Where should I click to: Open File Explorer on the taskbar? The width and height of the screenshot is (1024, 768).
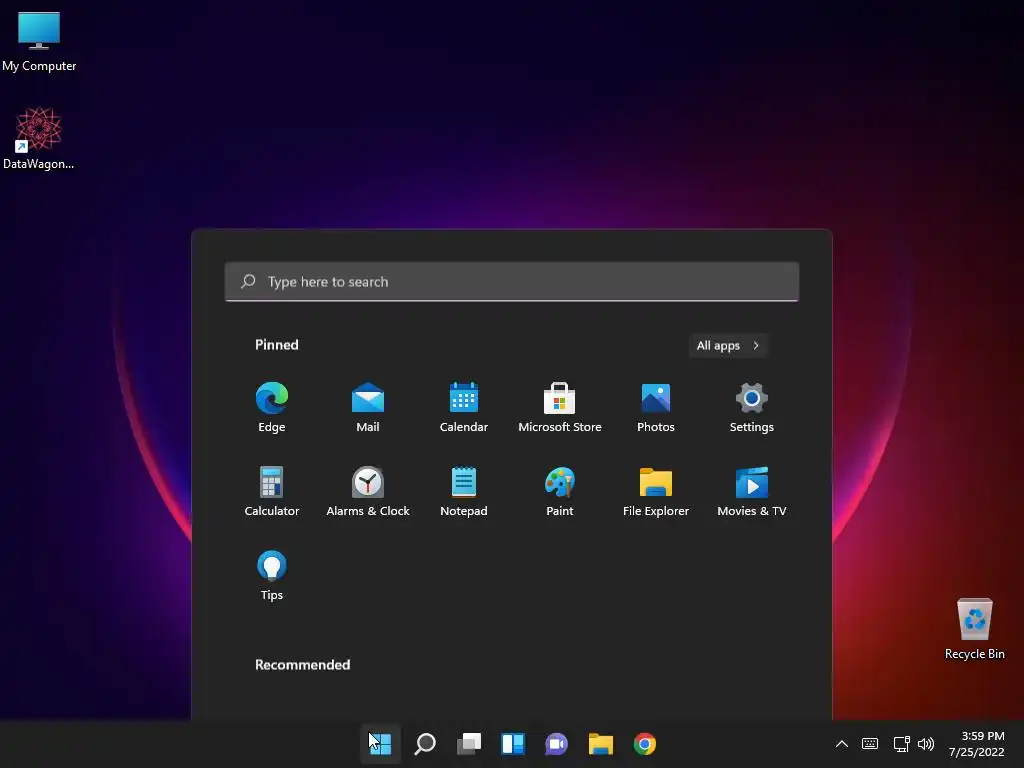tap(601, 744)
